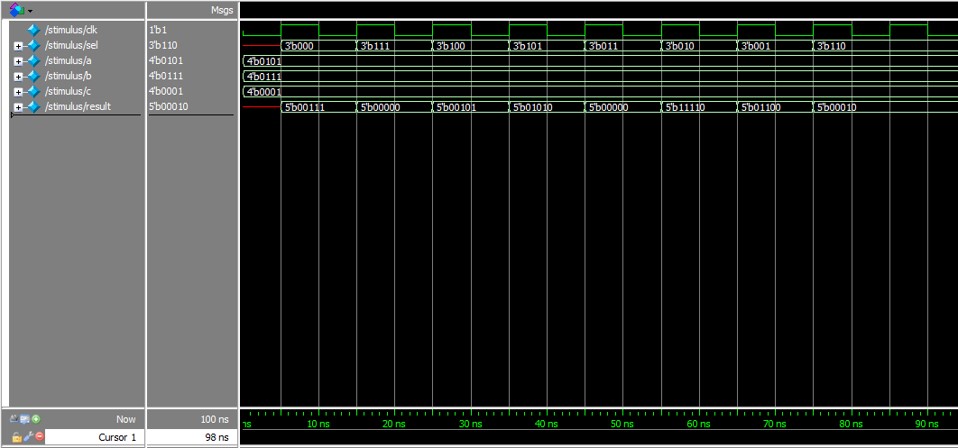Viewport: 958px width, 448px height.
Task: Expand the /stimulus/sel bus
Action: (18, 46)
